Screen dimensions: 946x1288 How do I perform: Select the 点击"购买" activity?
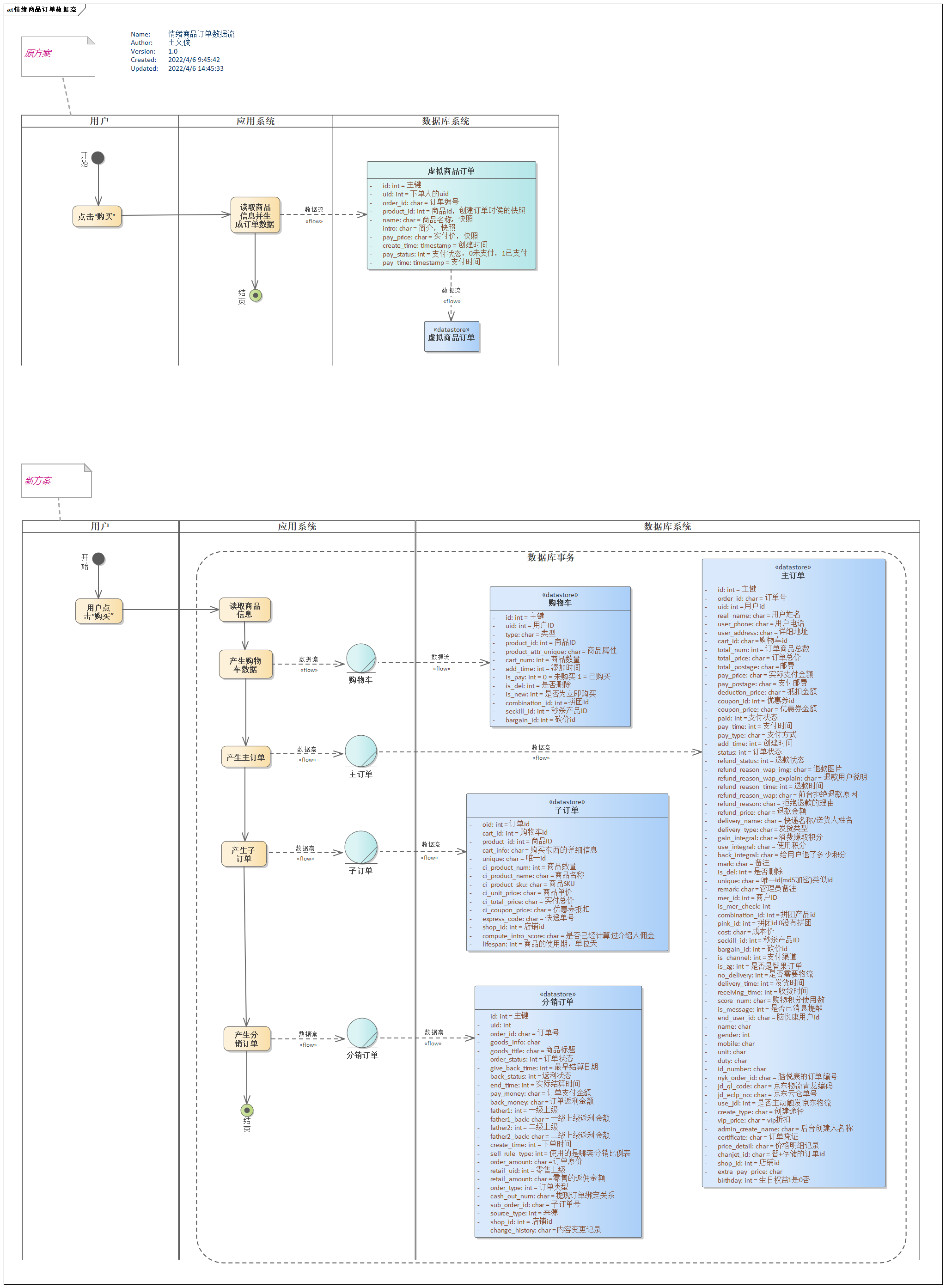pyautogui.click(x=98, y=216)
